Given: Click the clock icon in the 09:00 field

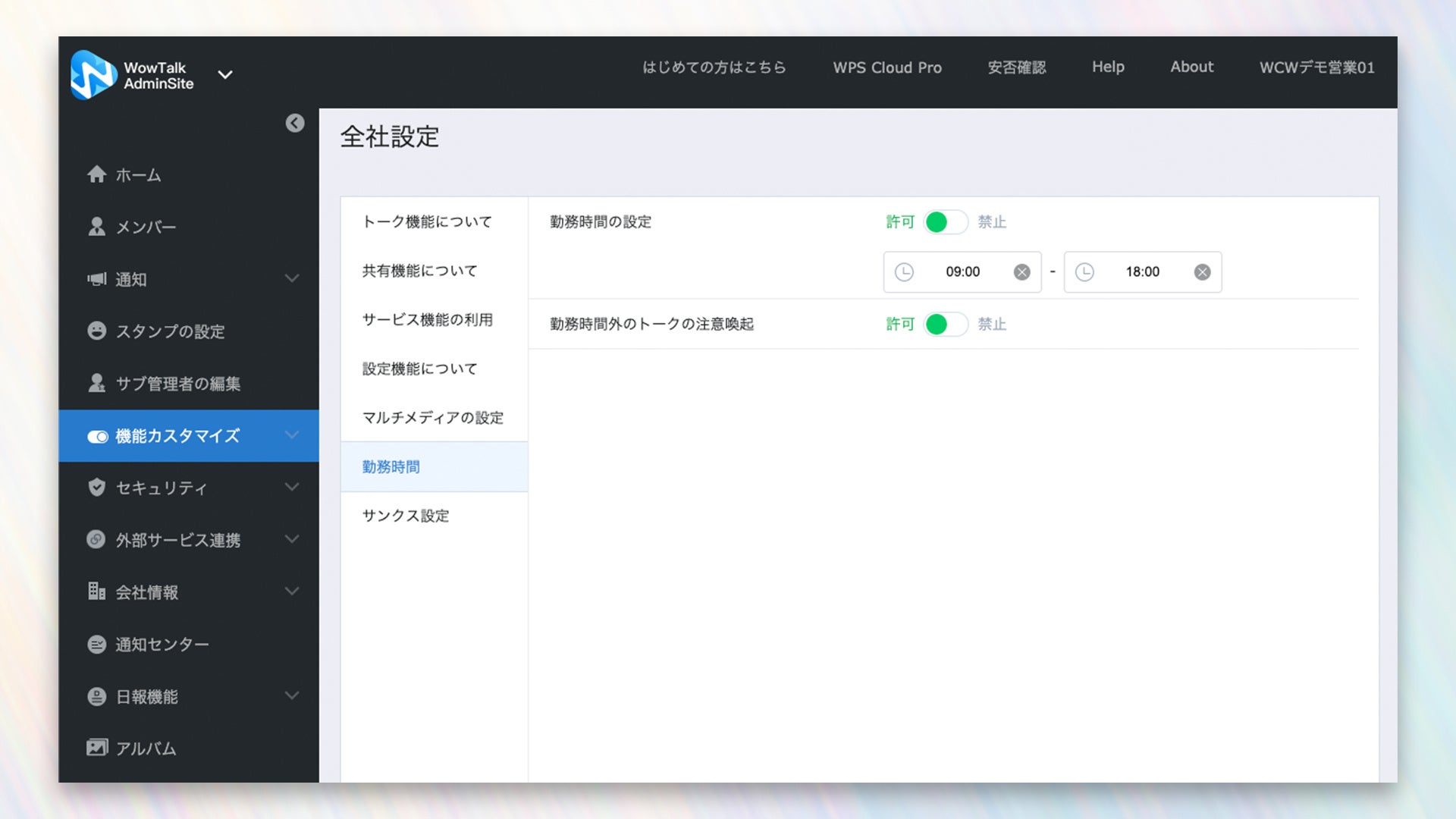Looking at the screenshot, I should click(904, 272).
